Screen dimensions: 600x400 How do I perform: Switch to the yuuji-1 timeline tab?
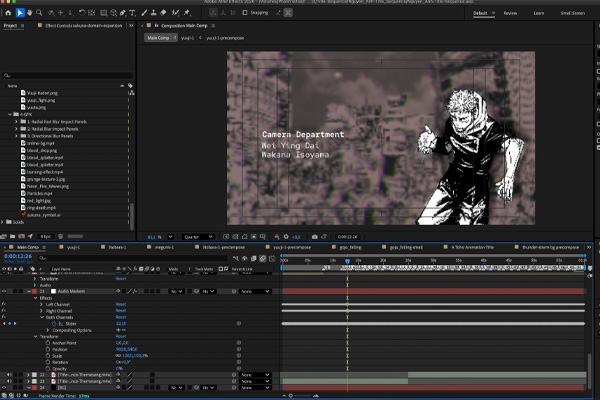pyautogui.click(x=73, y=247)
